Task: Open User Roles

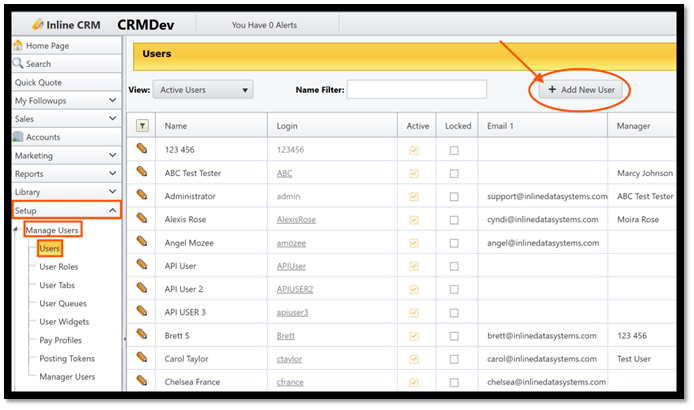Action: coord(58,267)
